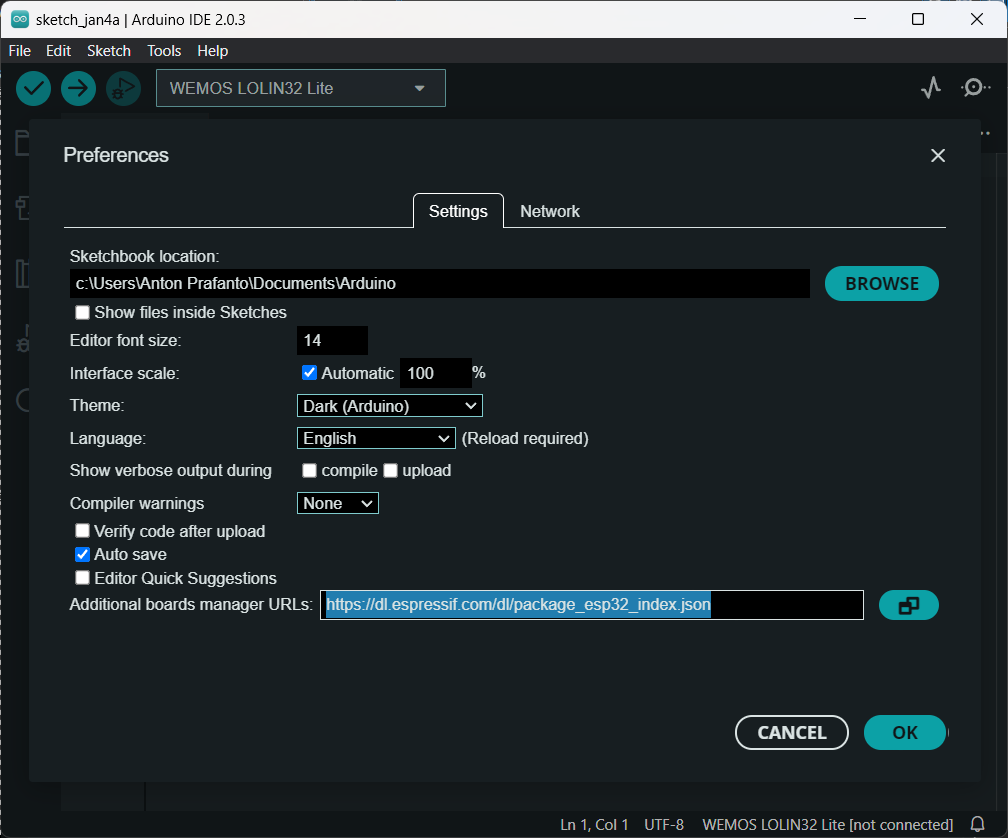Screen dimensions: 1008x838
Task: Open the Serial Monitor icon
Action: (x=975, y=87)
